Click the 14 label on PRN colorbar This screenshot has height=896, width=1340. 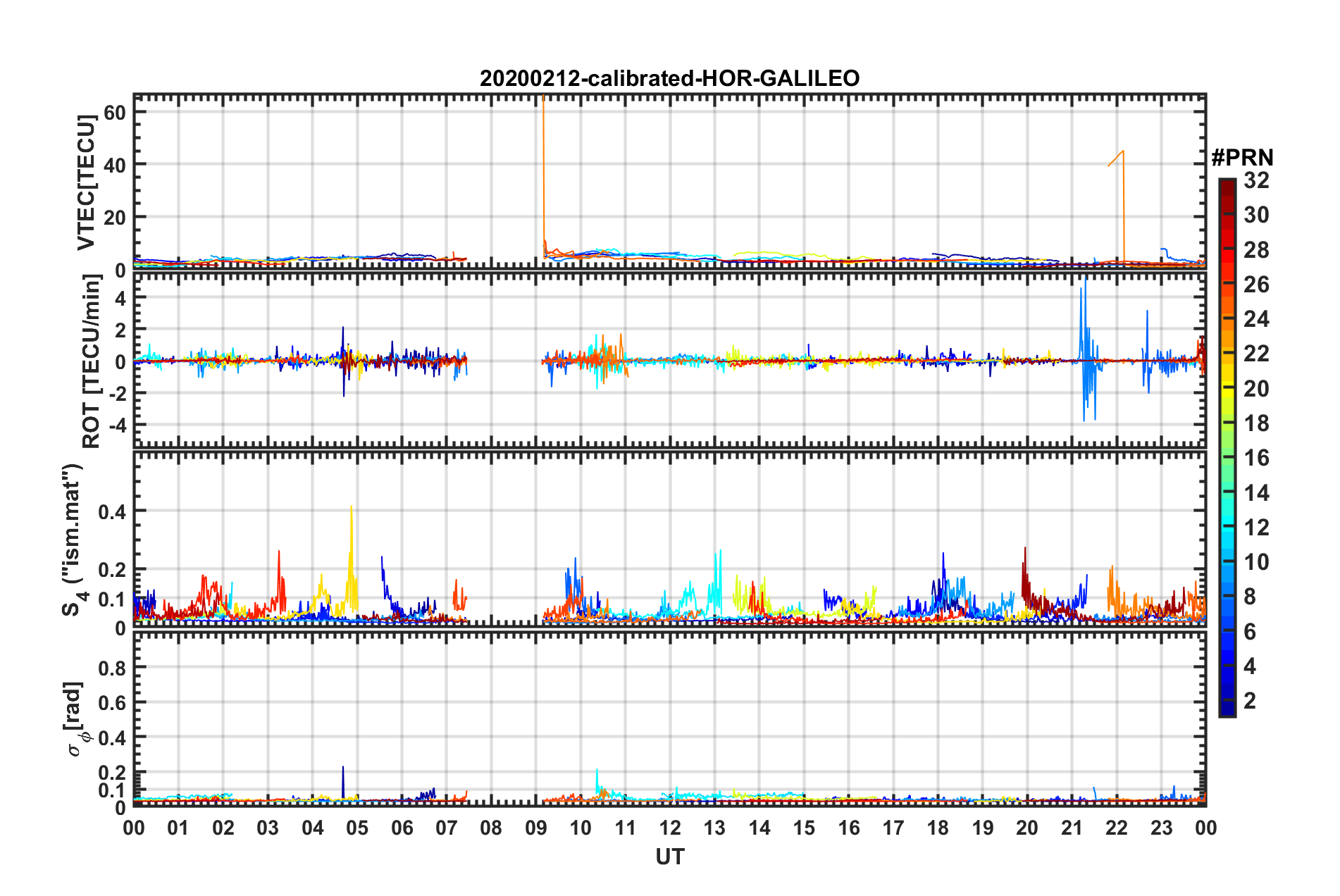(x=1256, y=493)
